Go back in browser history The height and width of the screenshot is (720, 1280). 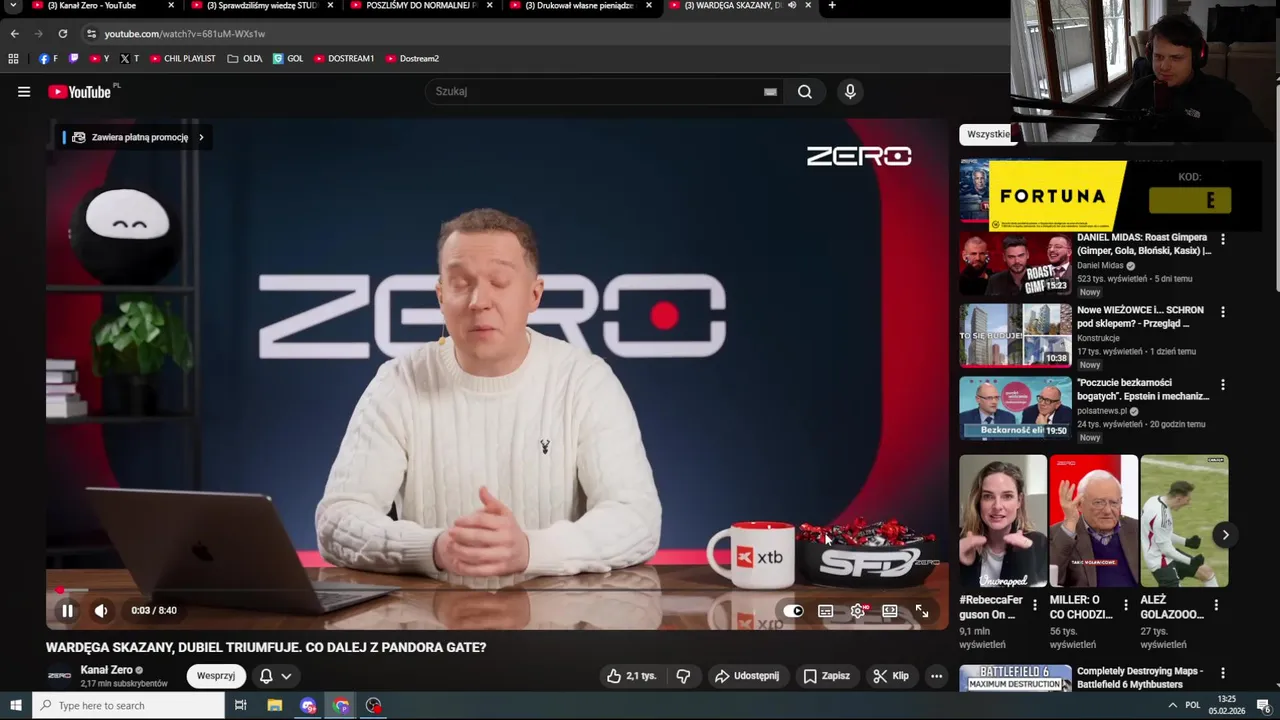point(14,34)
